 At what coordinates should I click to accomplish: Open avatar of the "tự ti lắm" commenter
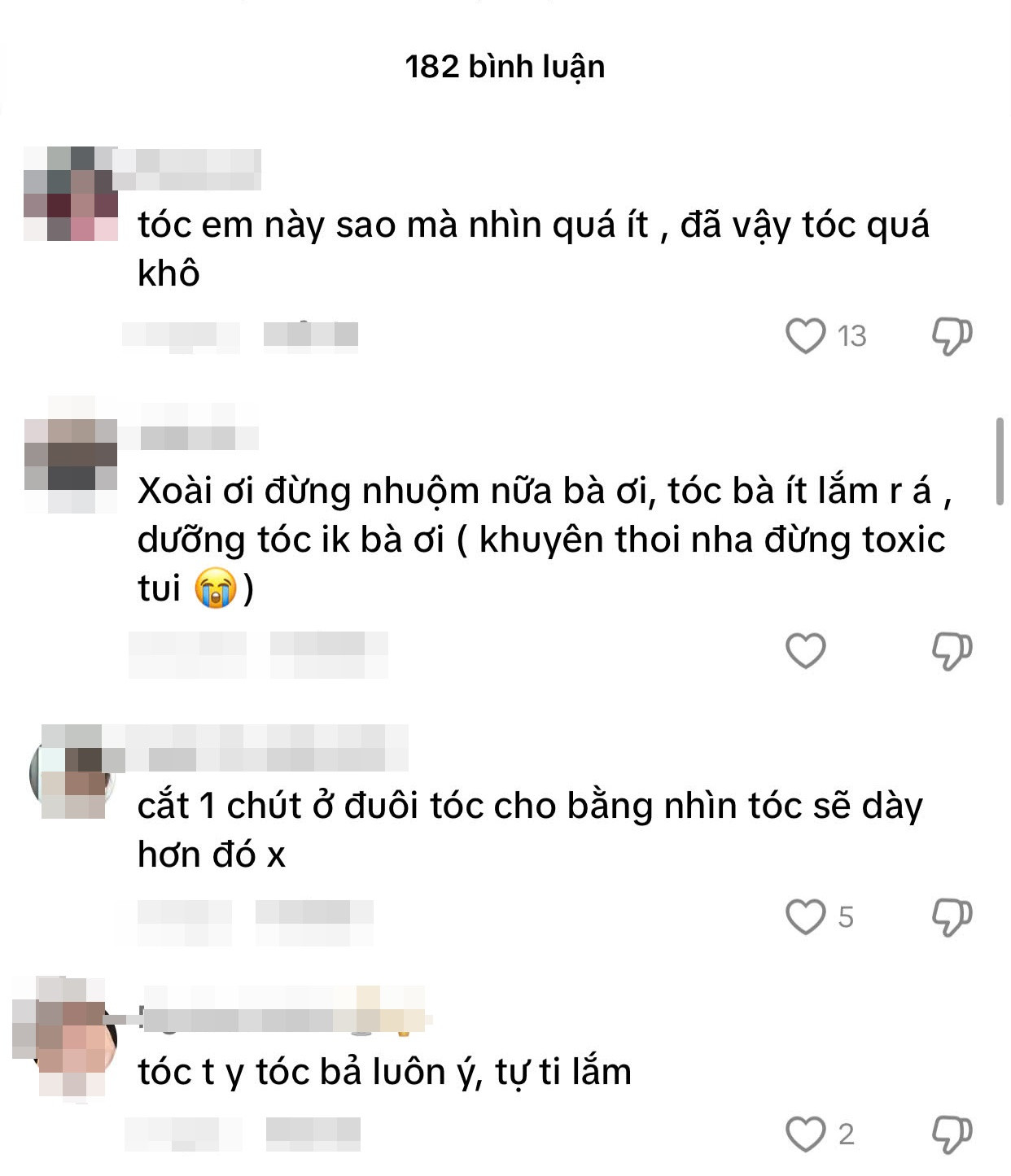pos(71,1039)
